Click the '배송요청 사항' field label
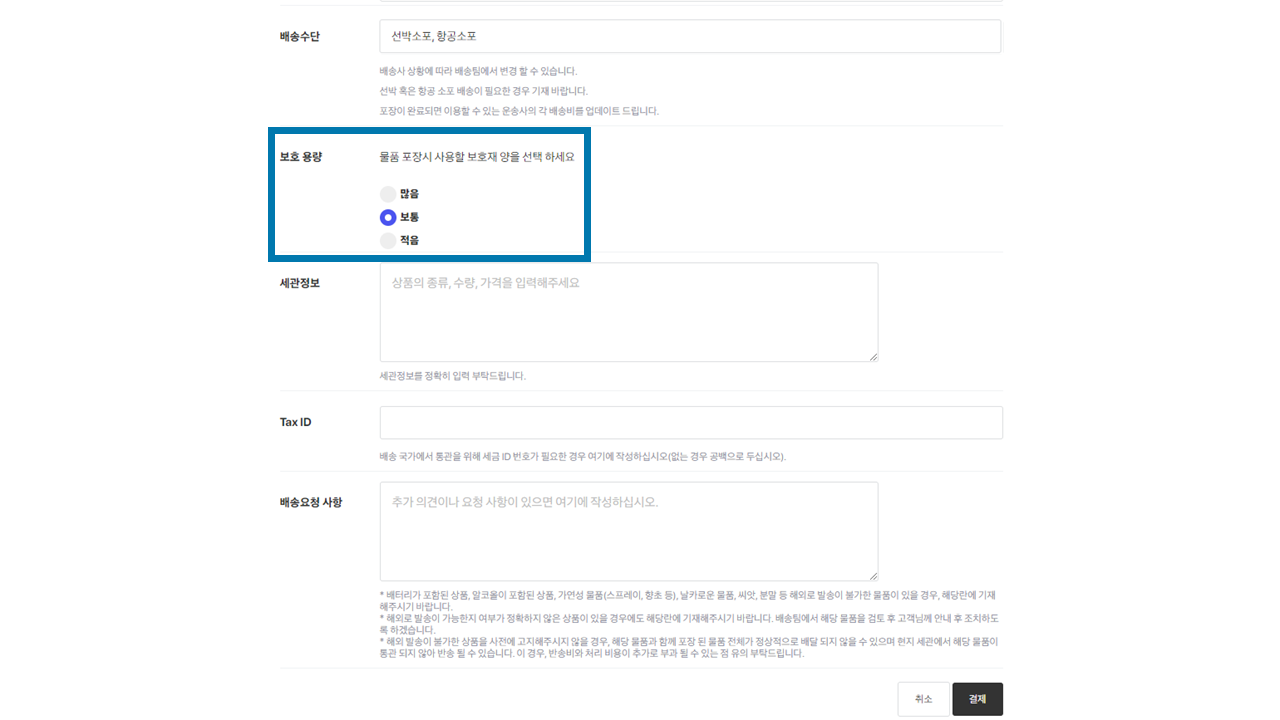This screenshot has width=1280, height=720. click(x=311, y=502)
